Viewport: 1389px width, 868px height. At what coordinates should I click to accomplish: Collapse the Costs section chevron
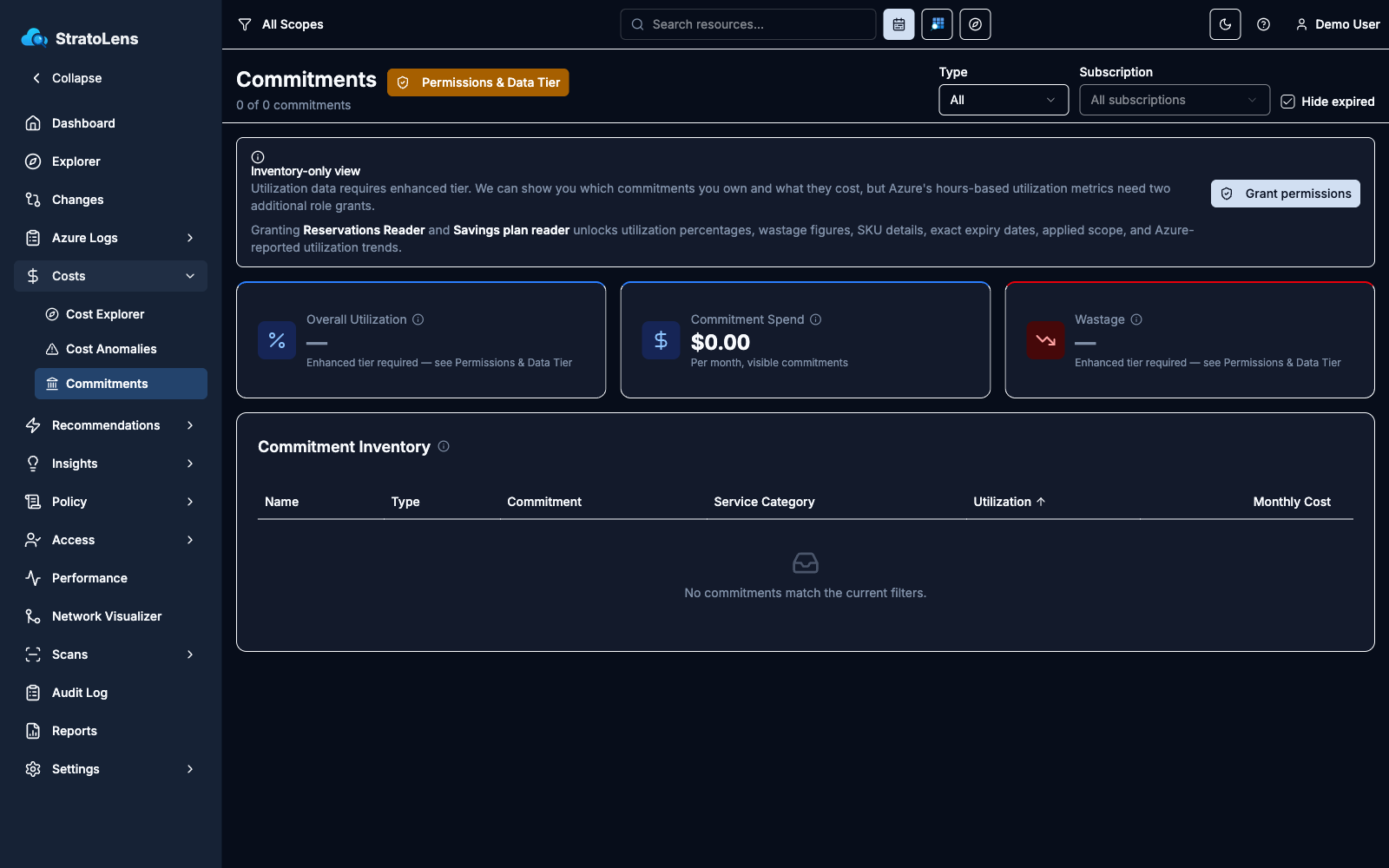coord(190,276)
